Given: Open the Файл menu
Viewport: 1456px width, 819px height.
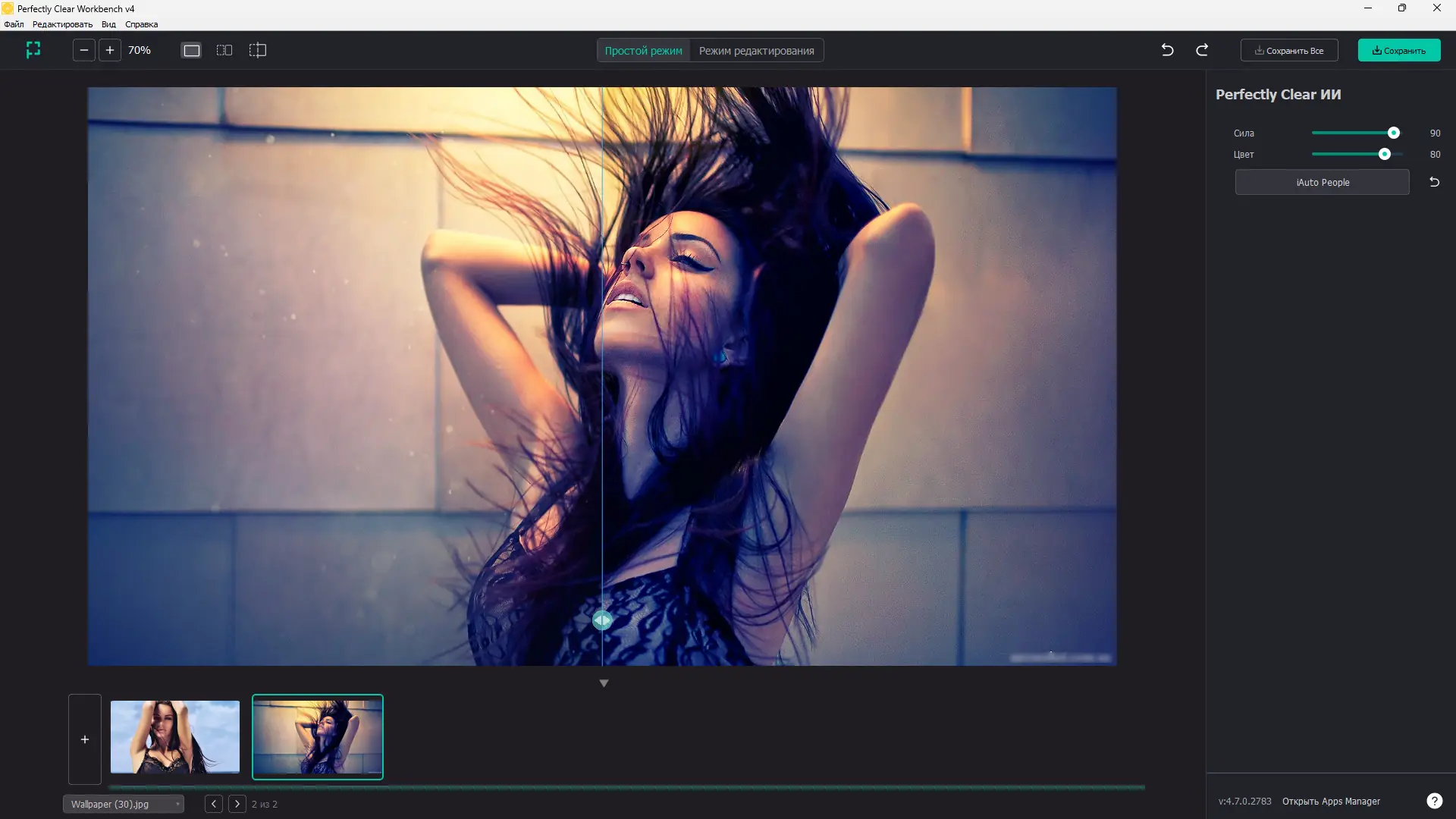Looking at the screenshot, I should pos(14,24).
